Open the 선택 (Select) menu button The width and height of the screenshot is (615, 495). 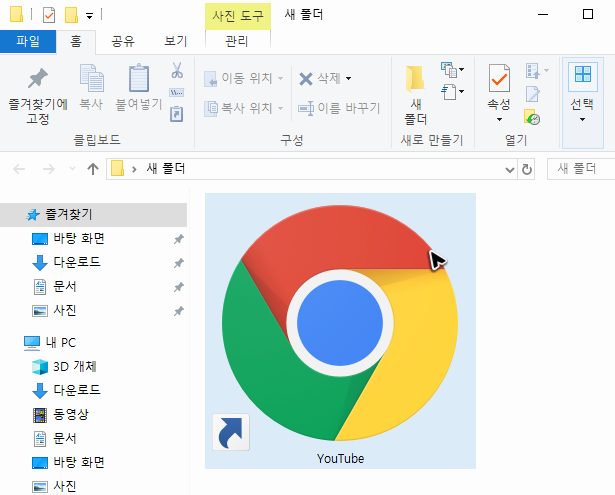coord(582,103)
